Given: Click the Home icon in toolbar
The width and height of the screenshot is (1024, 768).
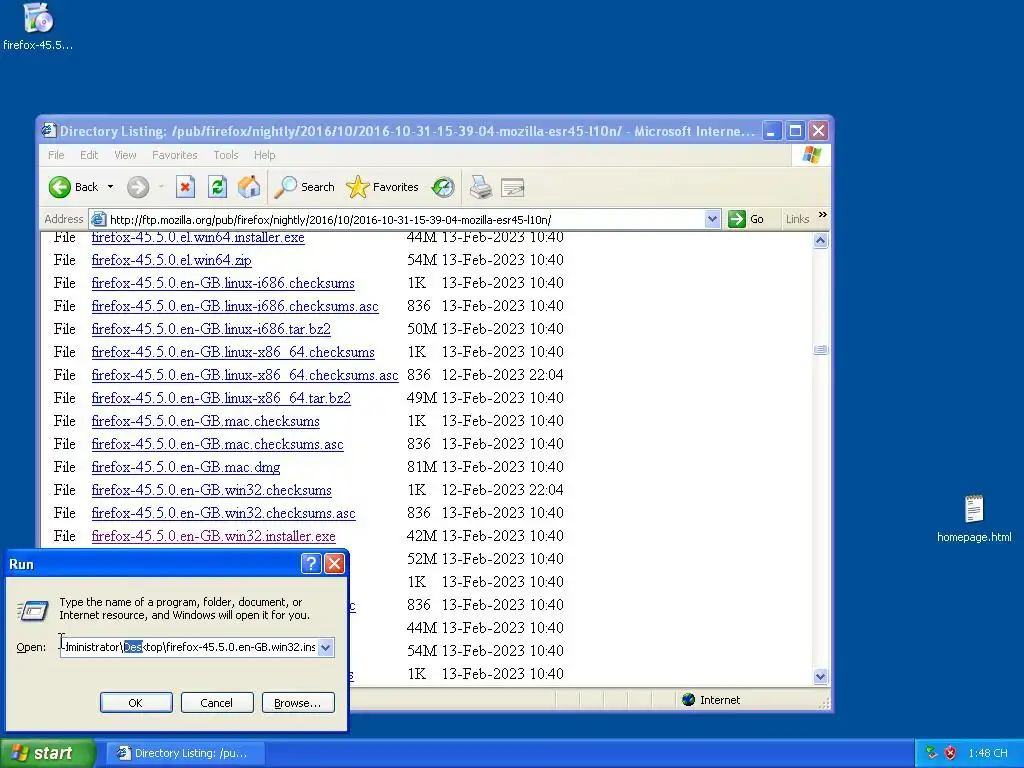Looking at the screenshot, I should [249, 187].
